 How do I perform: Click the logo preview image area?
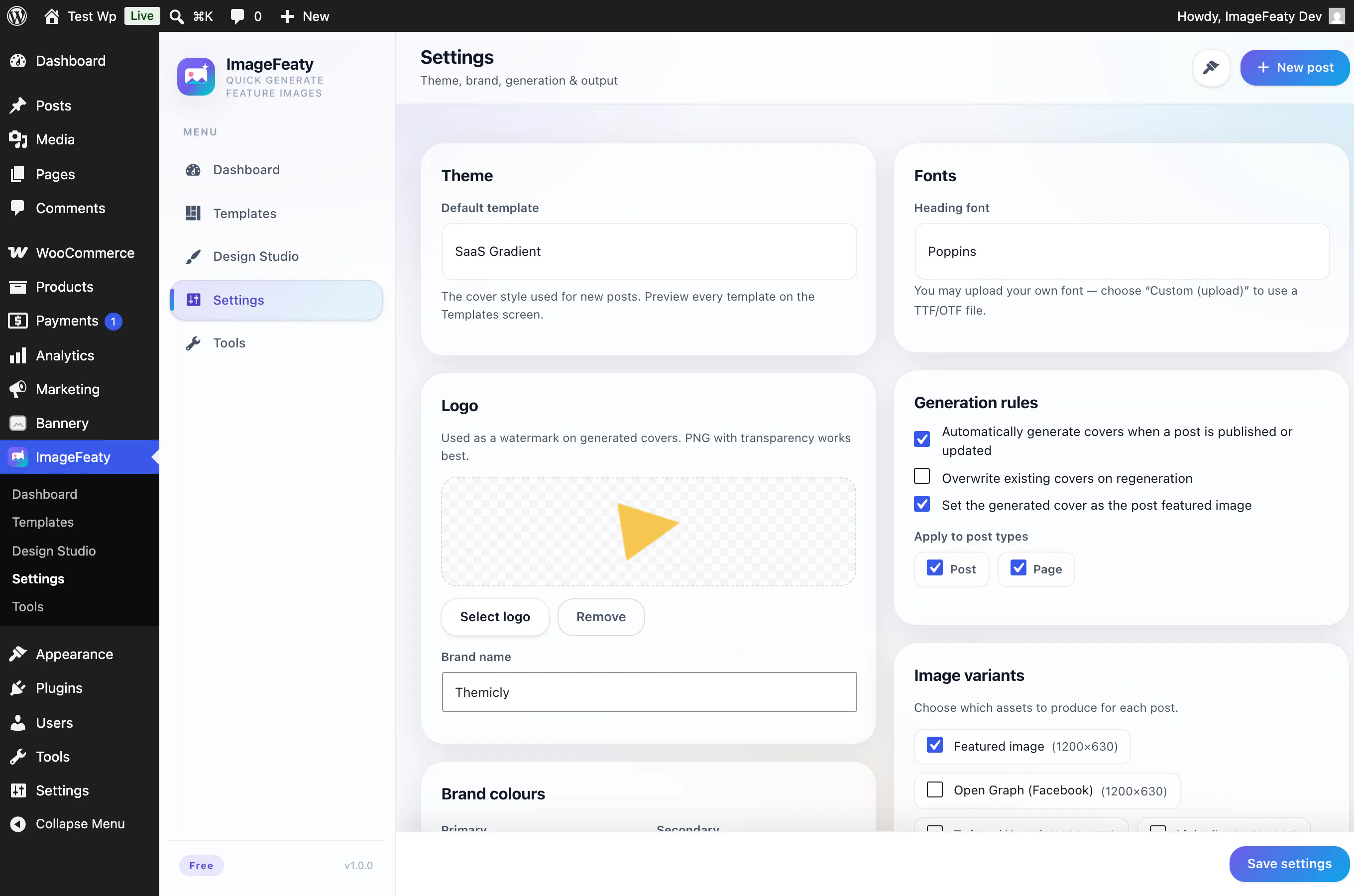[x=649, y=532]
